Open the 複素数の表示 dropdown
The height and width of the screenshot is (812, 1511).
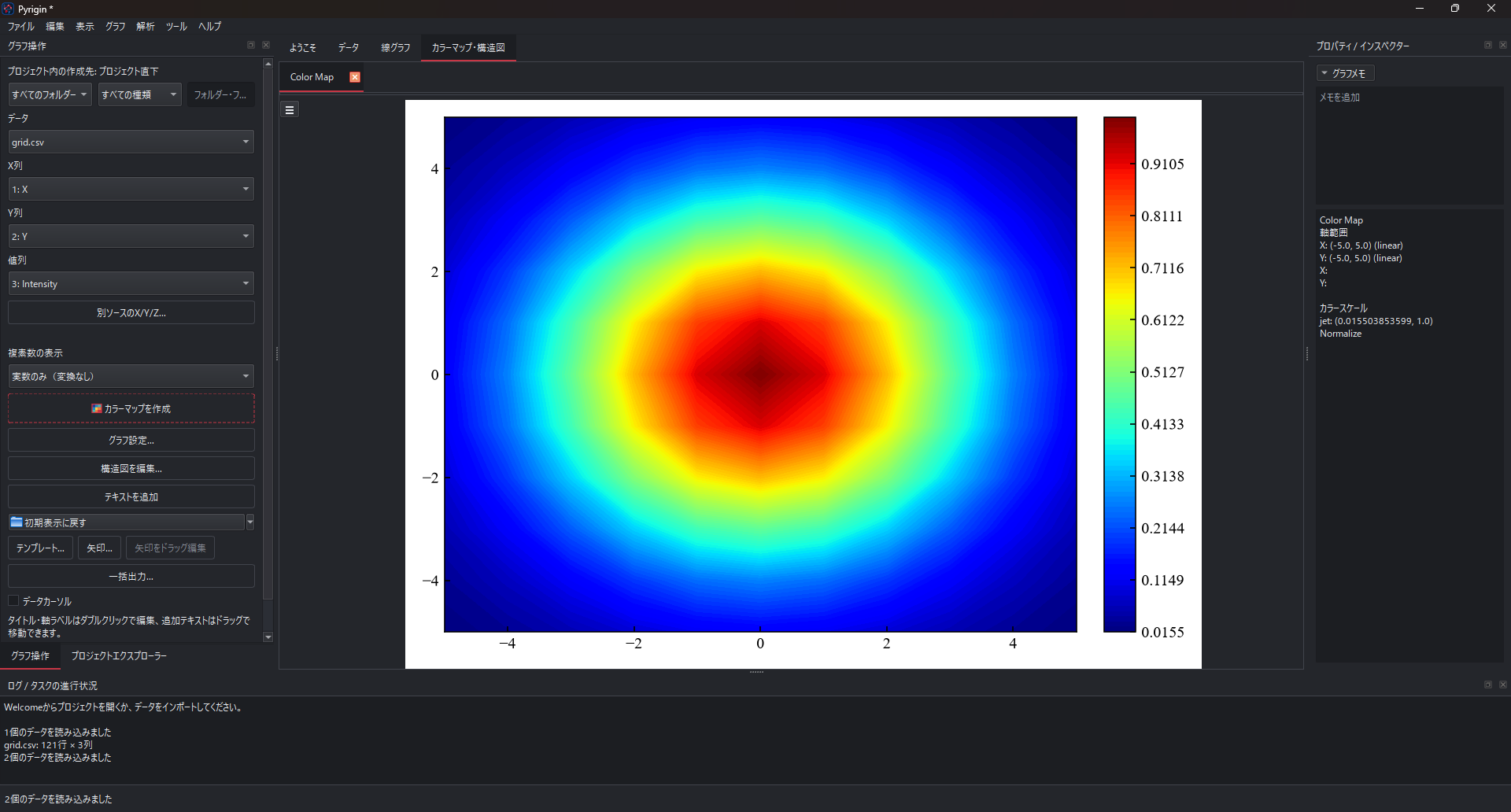[131, 376]
